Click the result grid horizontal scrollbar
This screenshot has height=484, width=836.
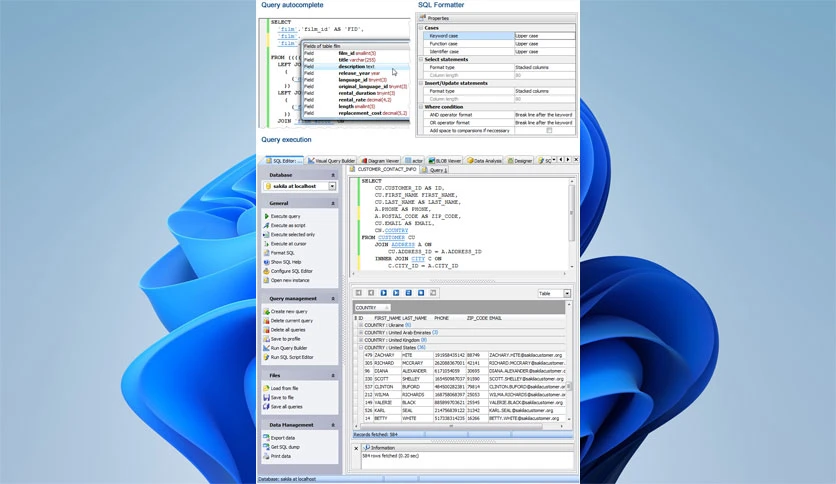tap(459, 426)
